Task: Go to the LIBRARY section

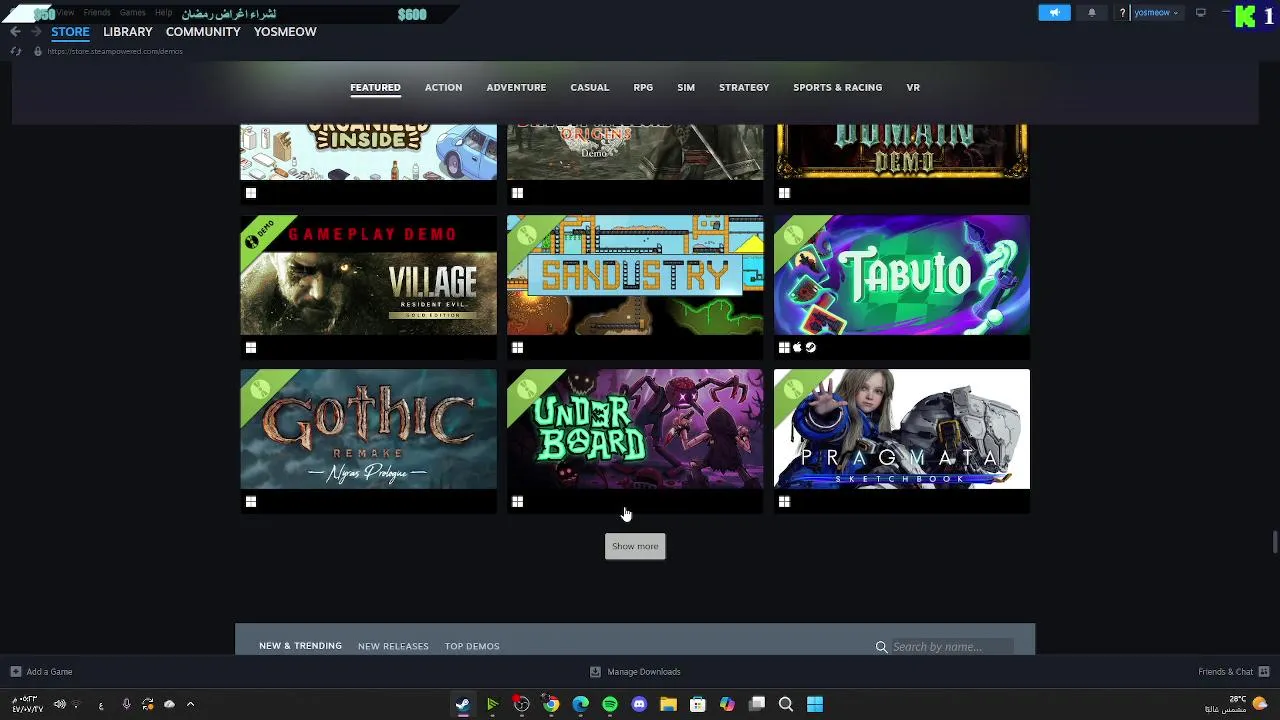Action: [128, 32]
